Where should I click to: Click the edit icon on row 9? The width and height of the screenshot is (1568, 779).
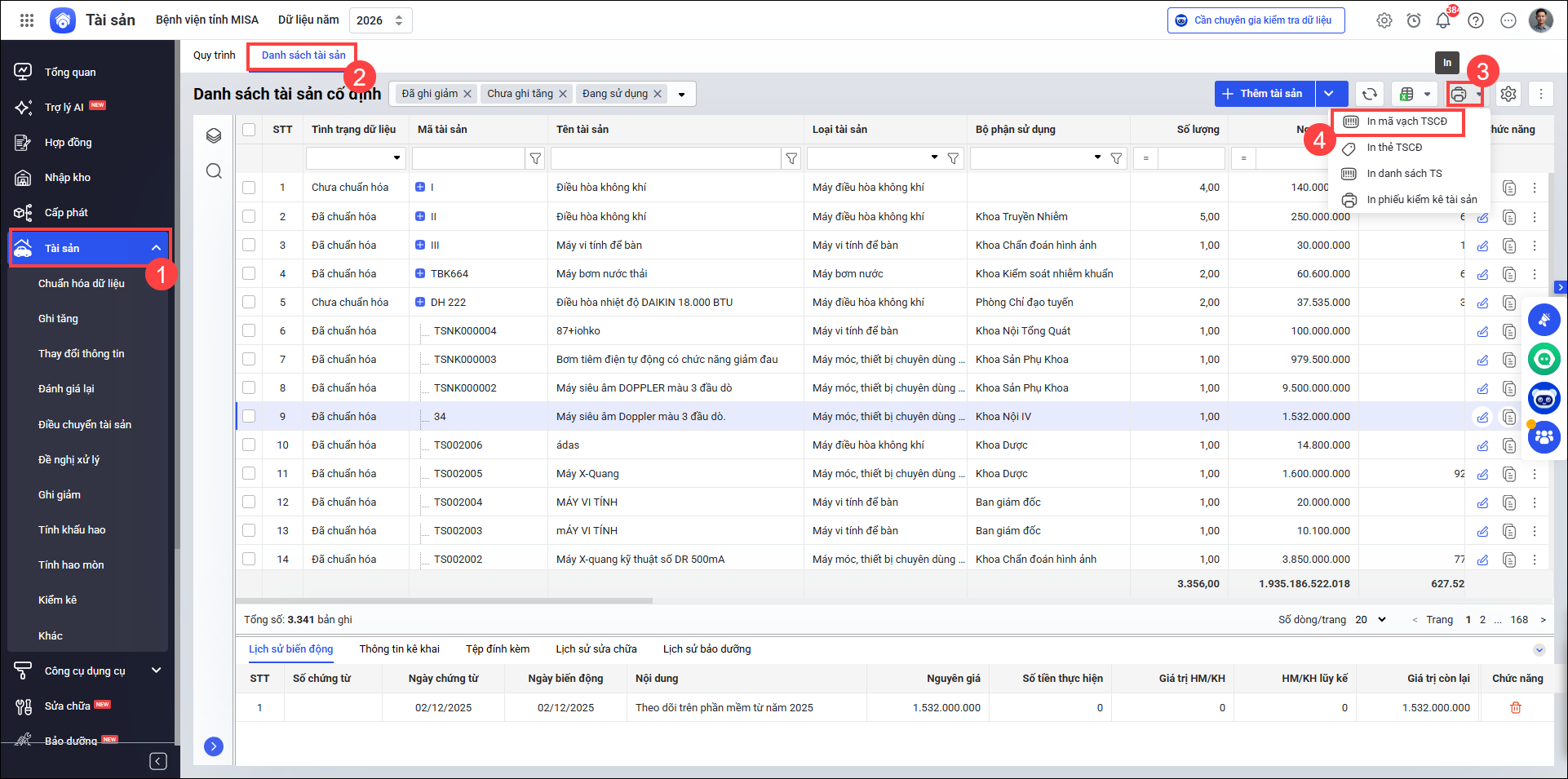(1482, 417)
